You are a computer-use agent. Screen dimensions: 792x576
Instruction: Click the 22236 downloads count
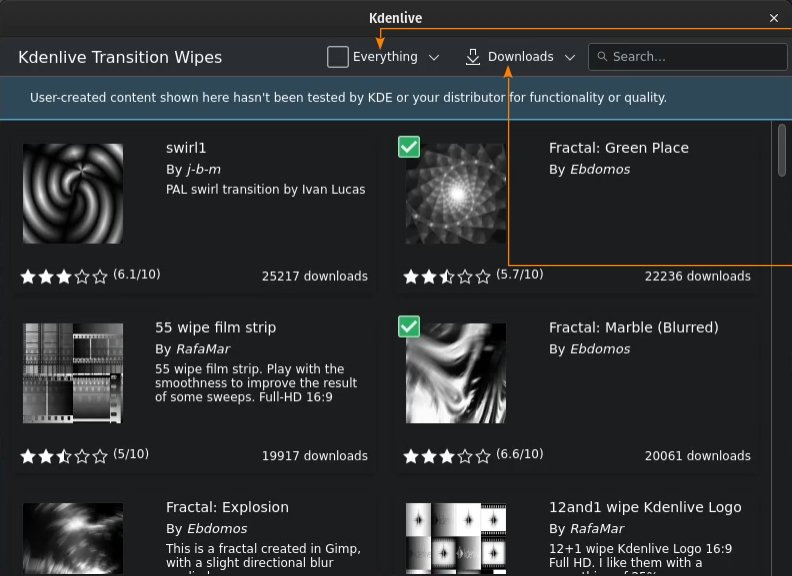(x=698, y=276)
